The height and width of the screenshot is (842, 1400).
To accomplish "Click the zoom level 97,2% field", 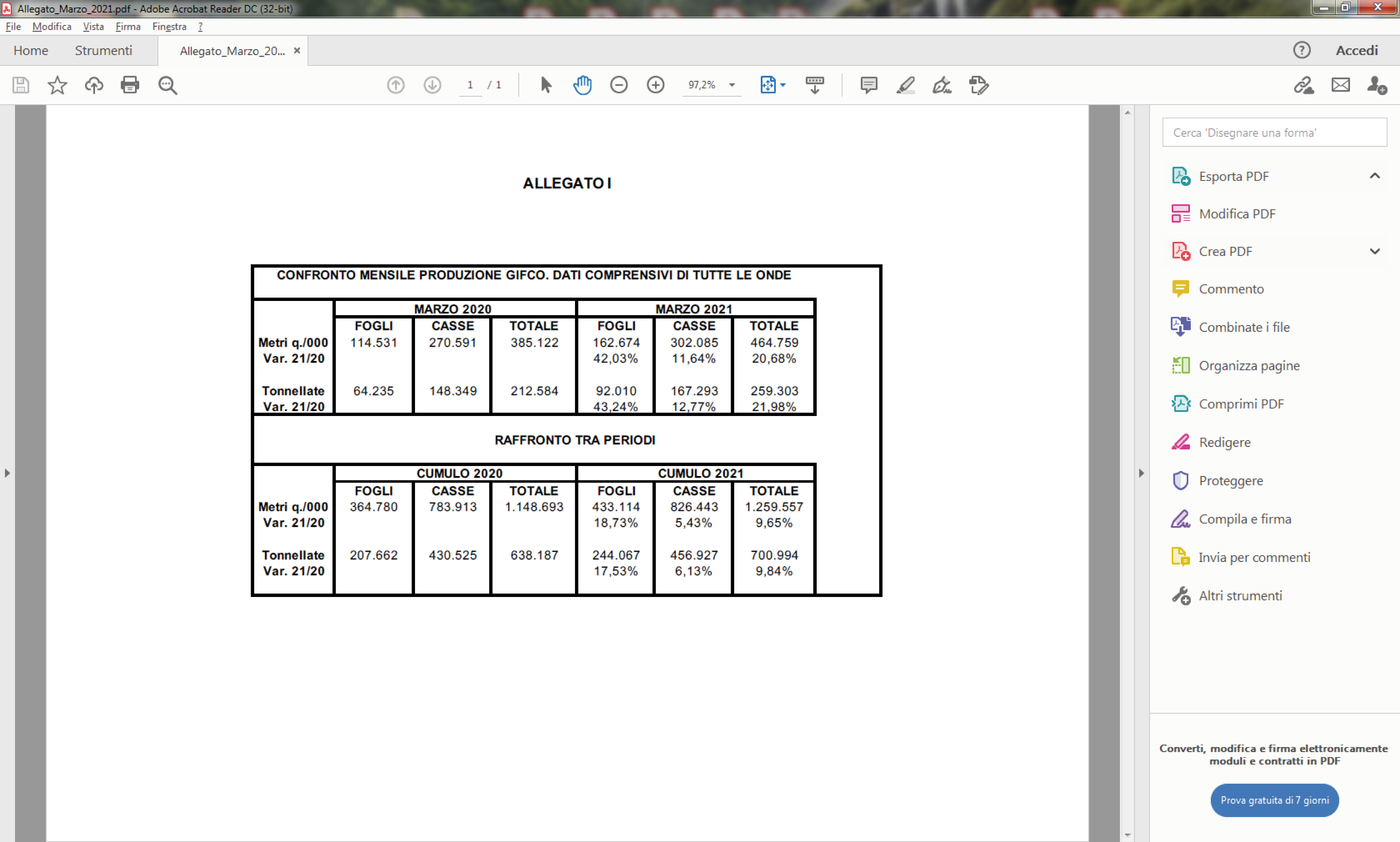I will point(702,85).
